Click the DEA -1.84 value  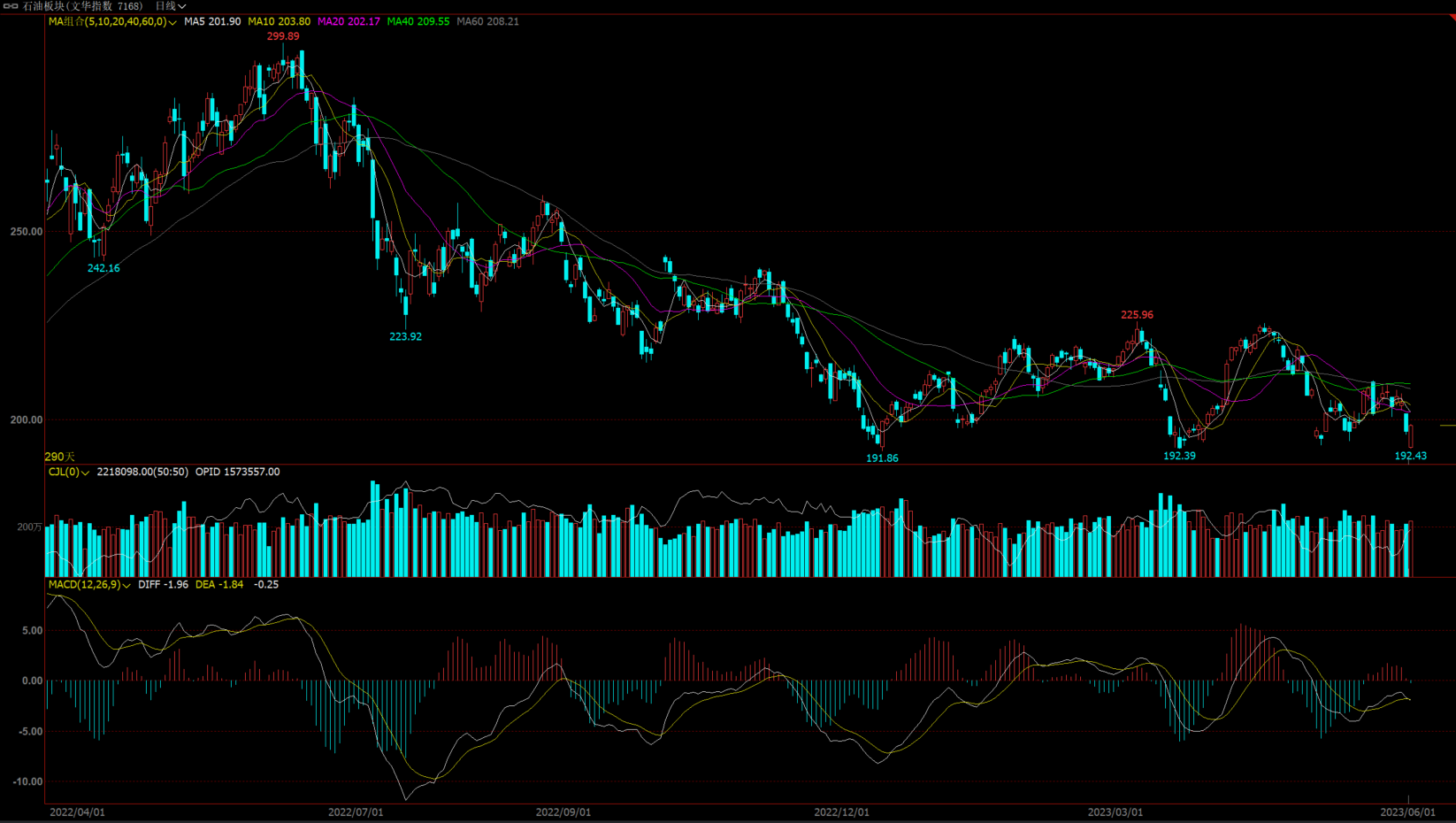pyautogui.click(x=219, y=584)
